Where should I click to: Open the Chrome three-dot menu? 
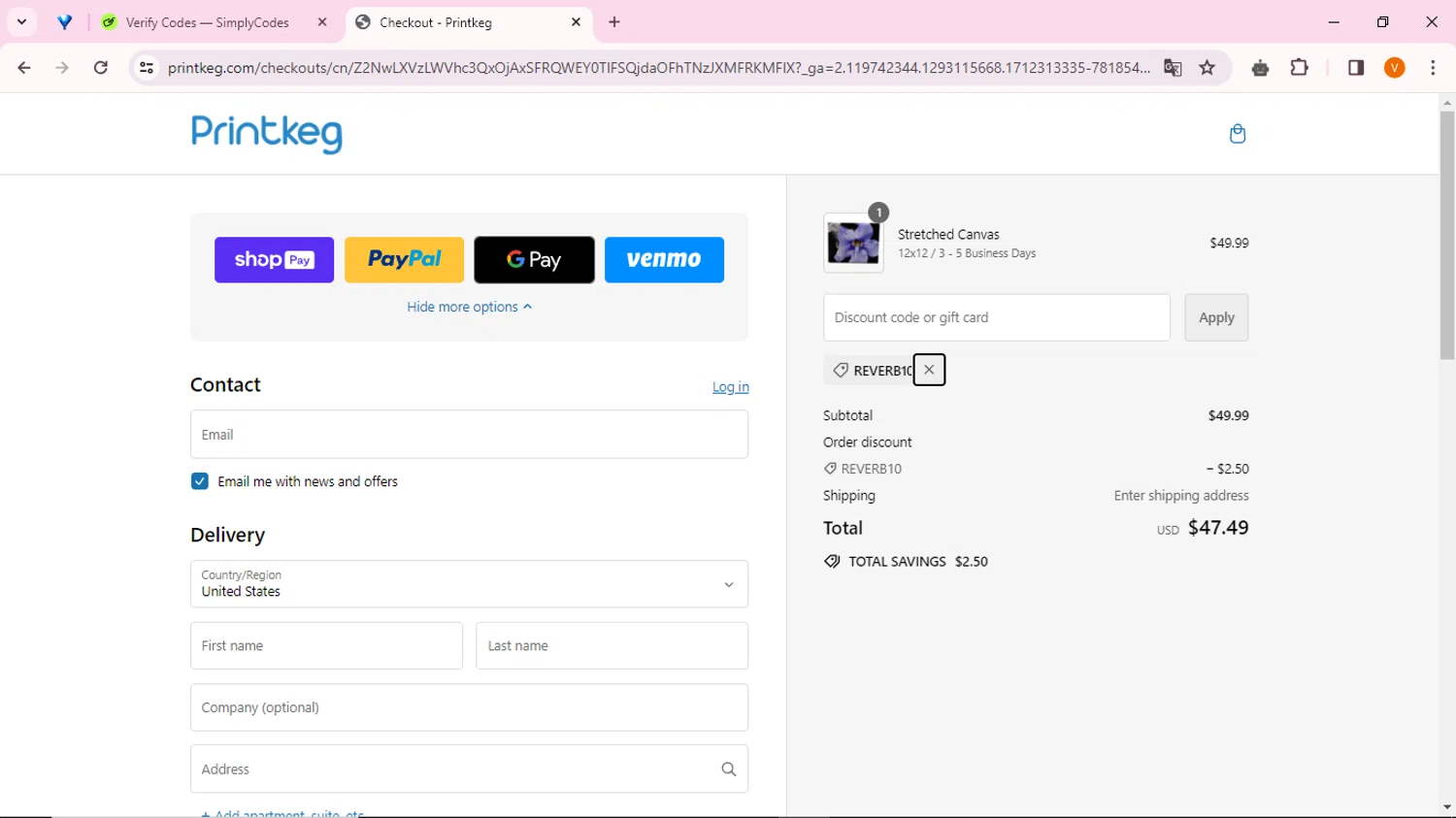tap(1433, 68)
